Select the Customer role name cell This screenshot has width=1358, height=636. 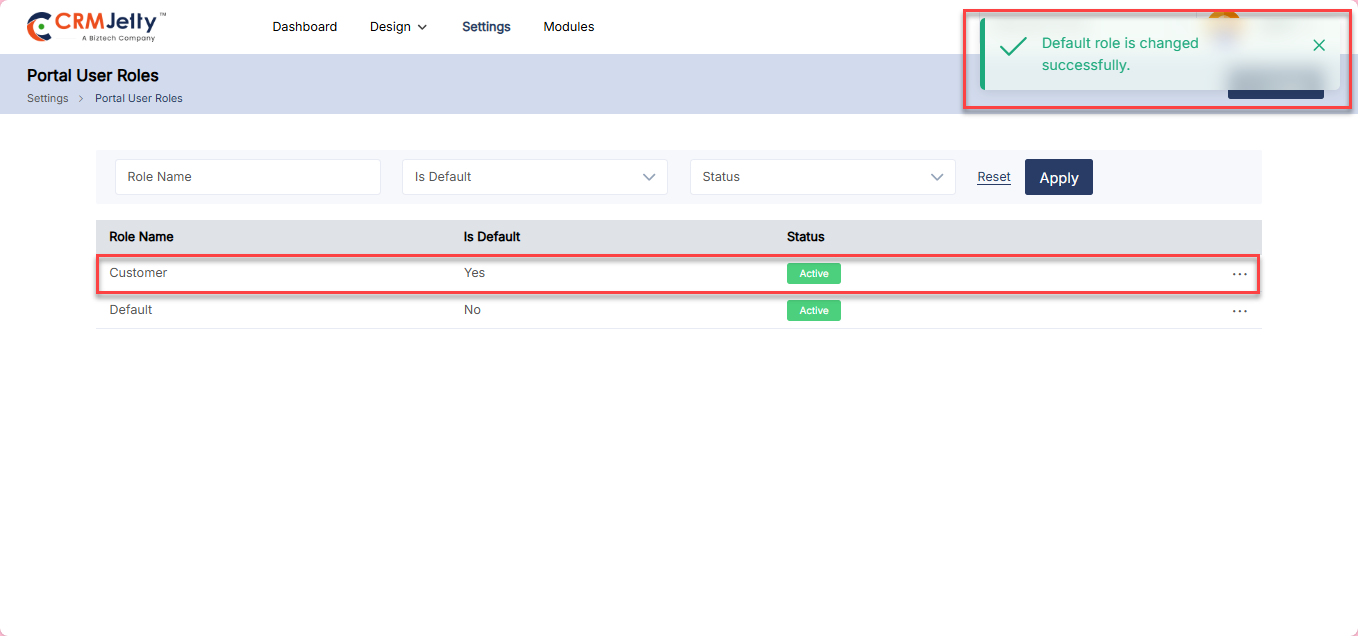coord(138,273)
